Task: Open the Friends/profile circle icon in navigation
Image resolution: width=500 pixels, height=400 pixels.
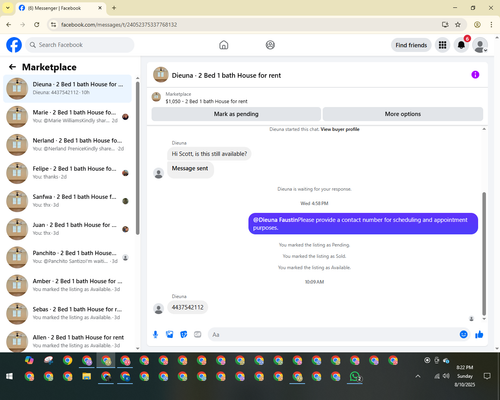Action: tap(270, 45)
